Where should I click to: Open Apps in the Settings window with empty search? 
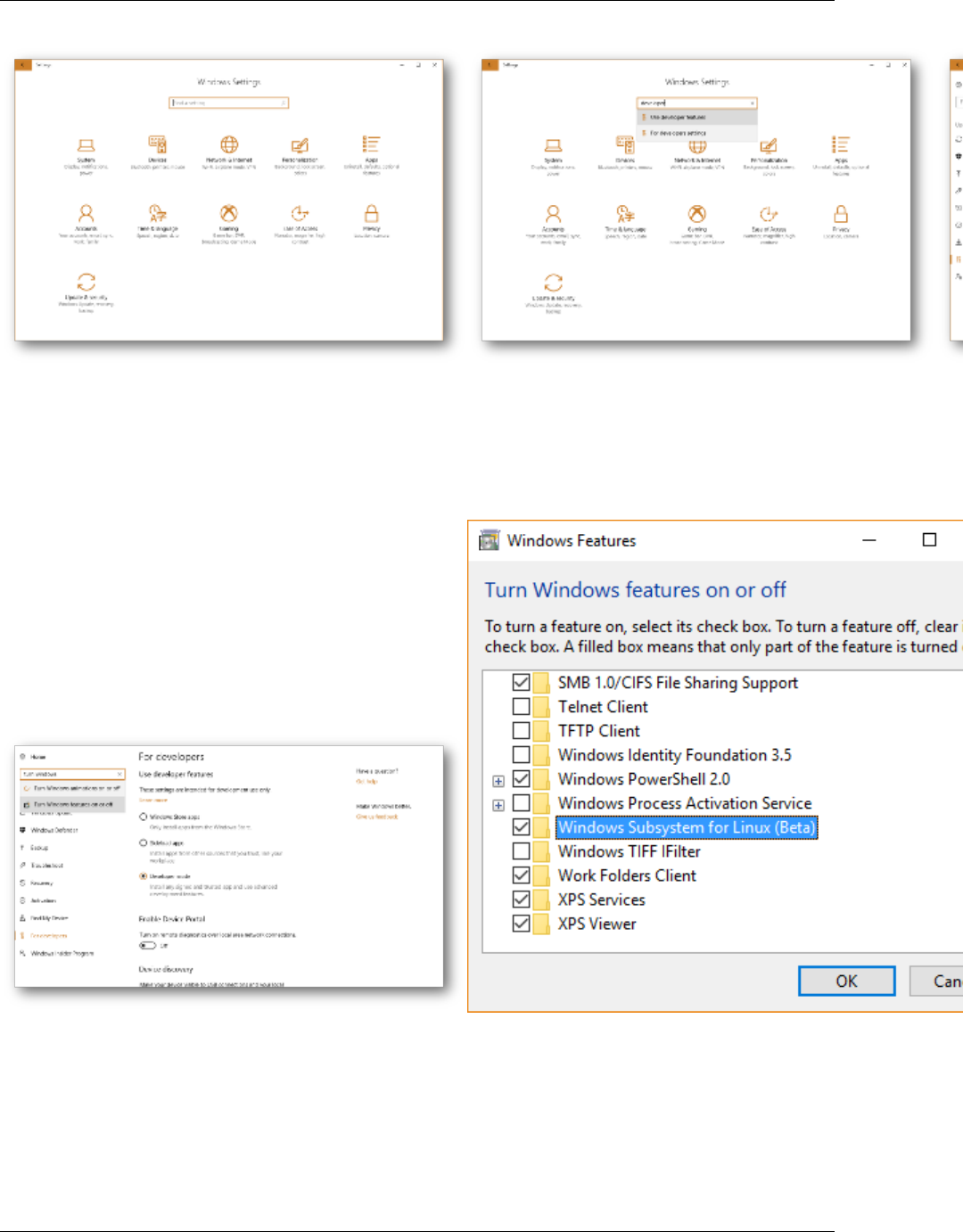pyautogui.click(x=372, y=155)
